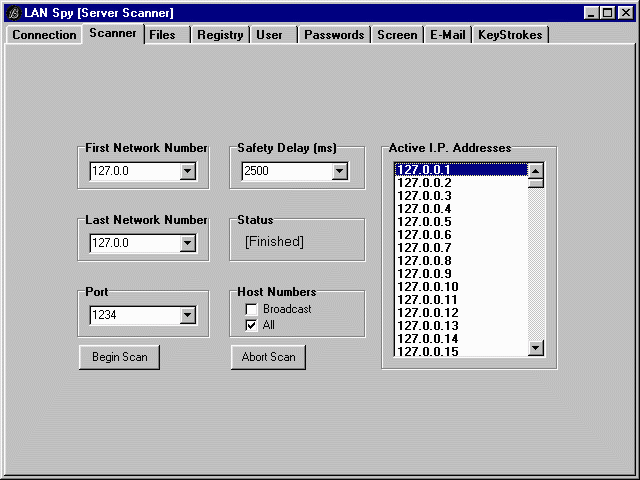Screen dimensions: 640x480
Task: Expand the First Network Number dropdown
Action: pyautogui.click(x=187, y=171)
